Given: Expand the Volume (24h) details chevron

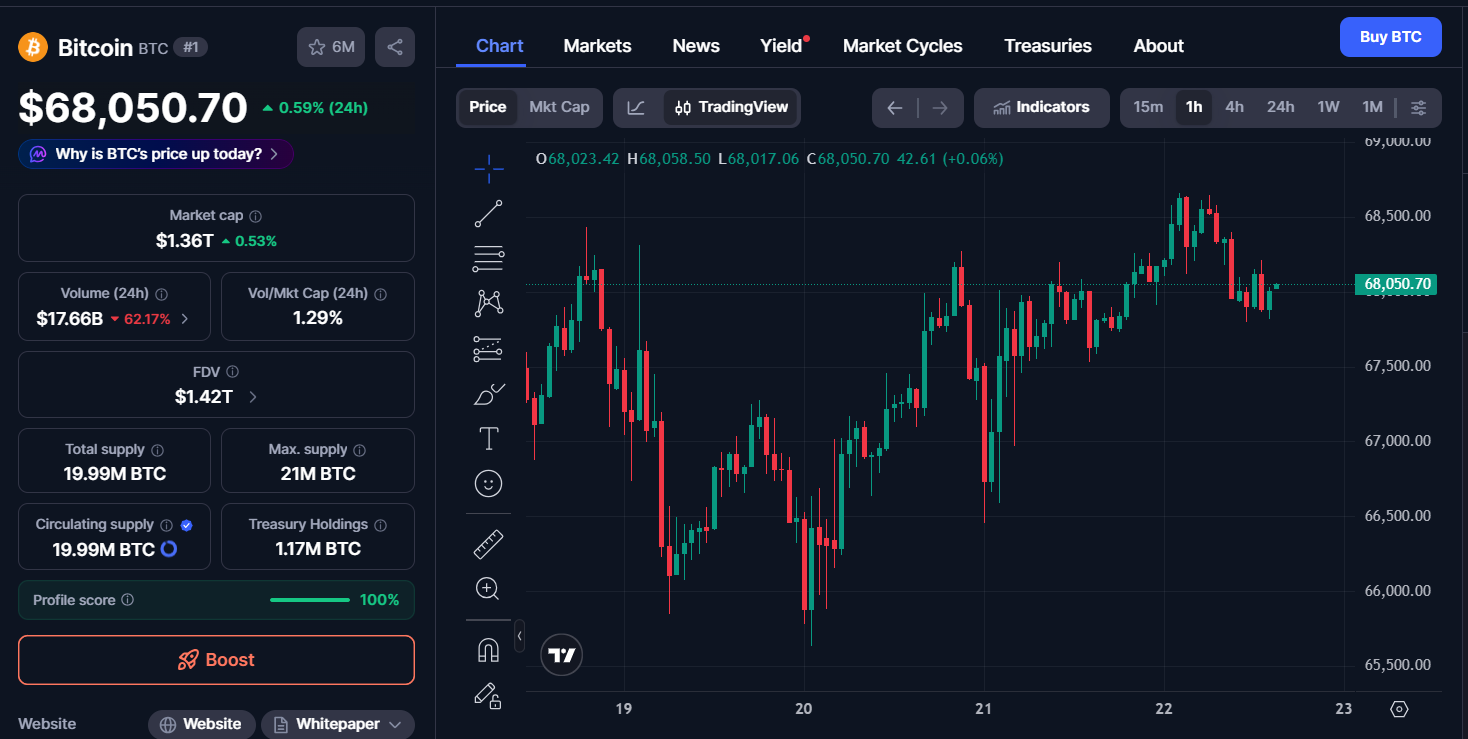Looking at the screenshot, I should point(185,319).
